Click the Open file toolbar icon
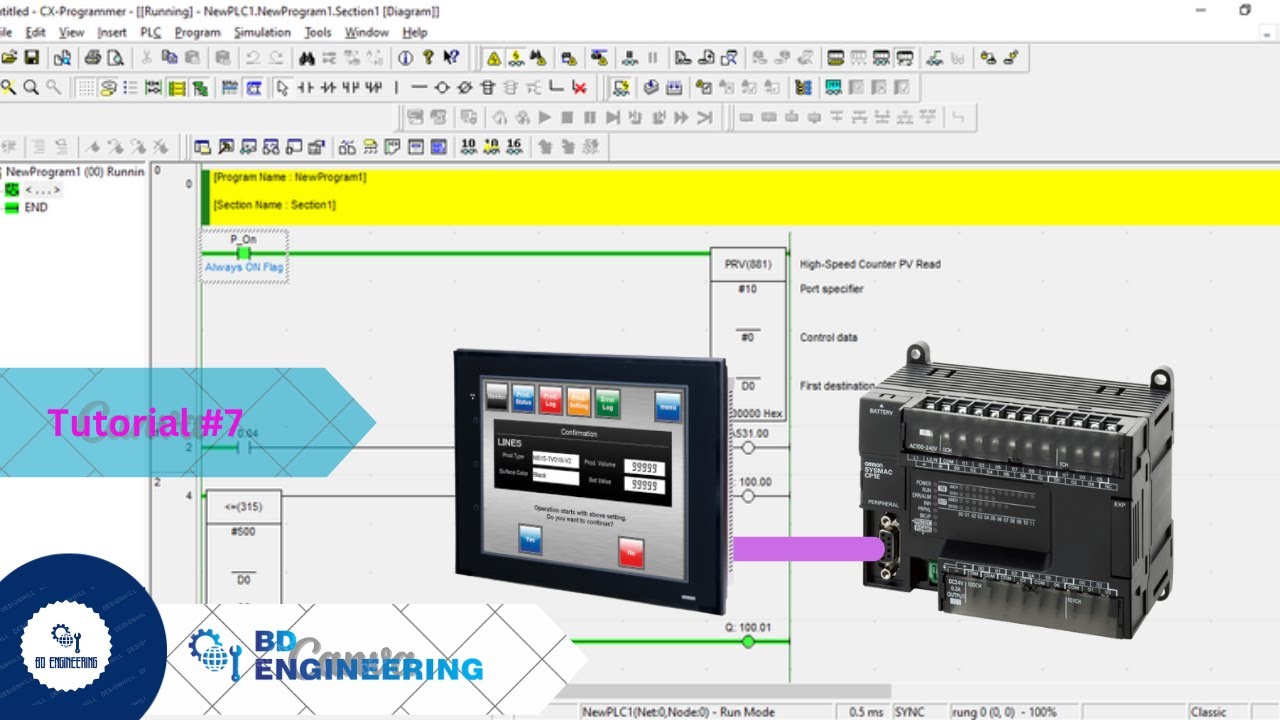This screenshot has height=720, width=1280. click(x=9, y=57)
